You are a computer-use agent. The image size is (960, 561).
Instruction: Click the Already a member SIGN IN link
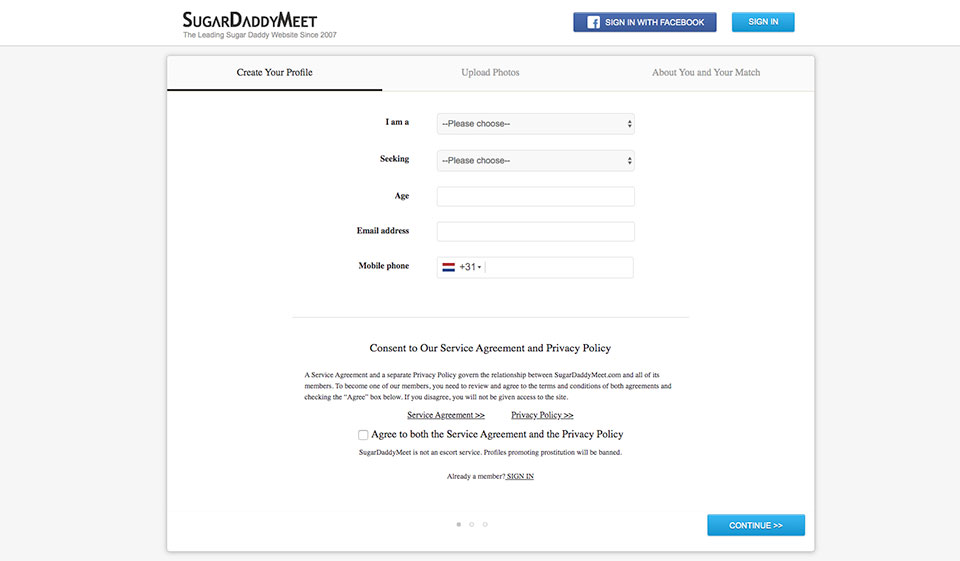click(520, 477)
